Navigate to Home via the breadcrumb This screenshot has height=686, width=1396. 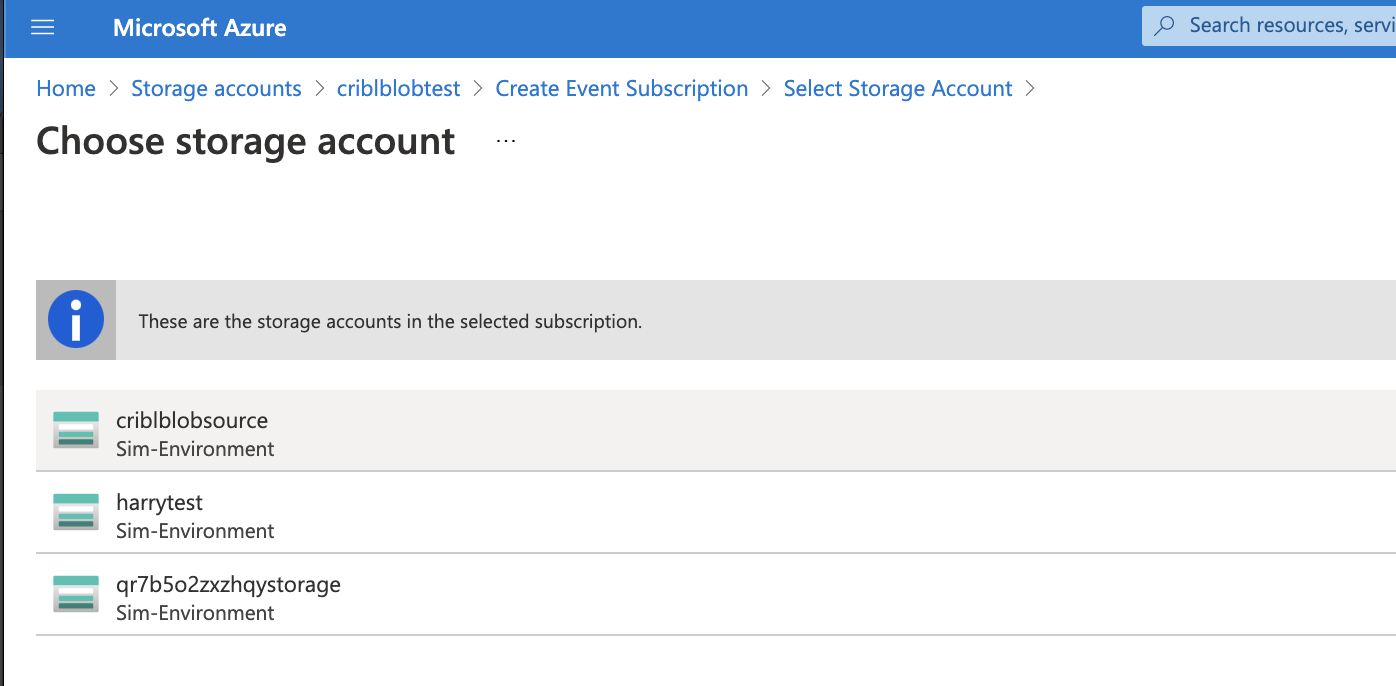pos(65,88)
